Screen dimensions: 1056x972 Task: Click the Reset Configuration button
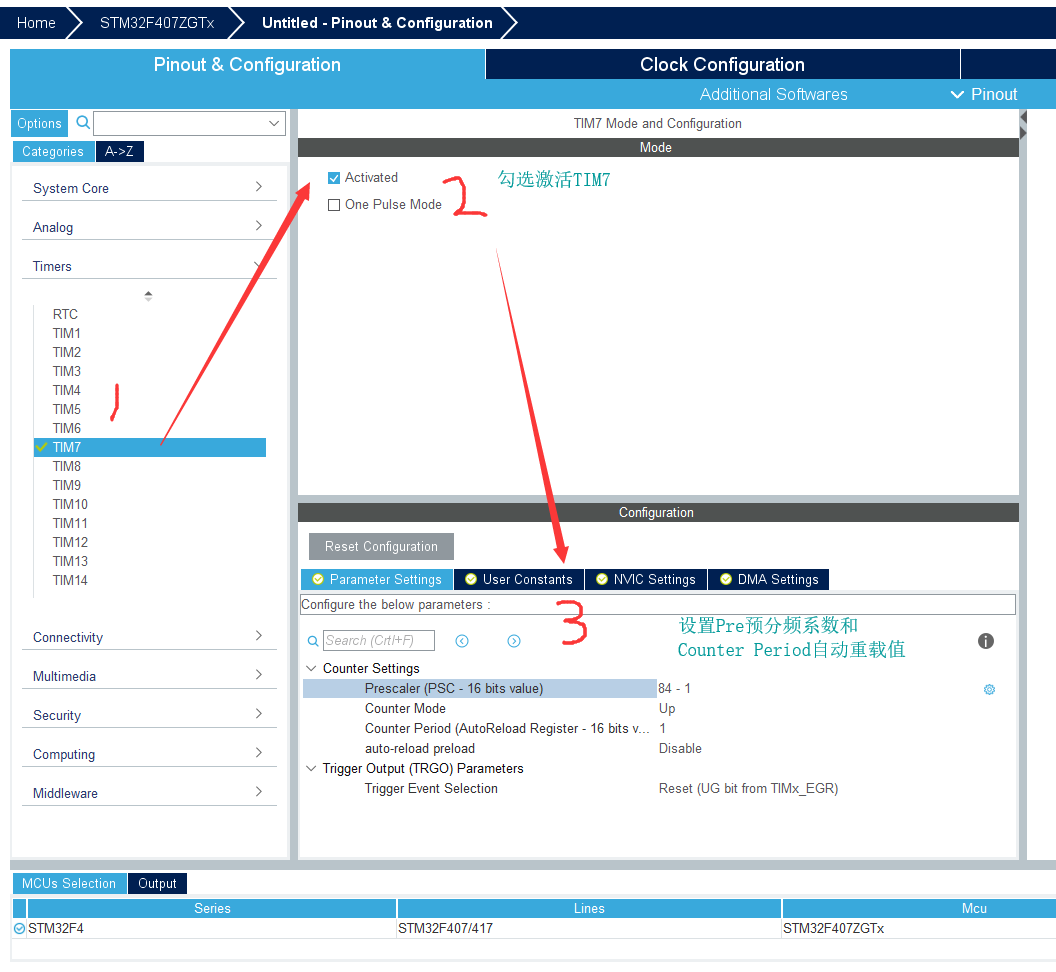click(381, 546)
